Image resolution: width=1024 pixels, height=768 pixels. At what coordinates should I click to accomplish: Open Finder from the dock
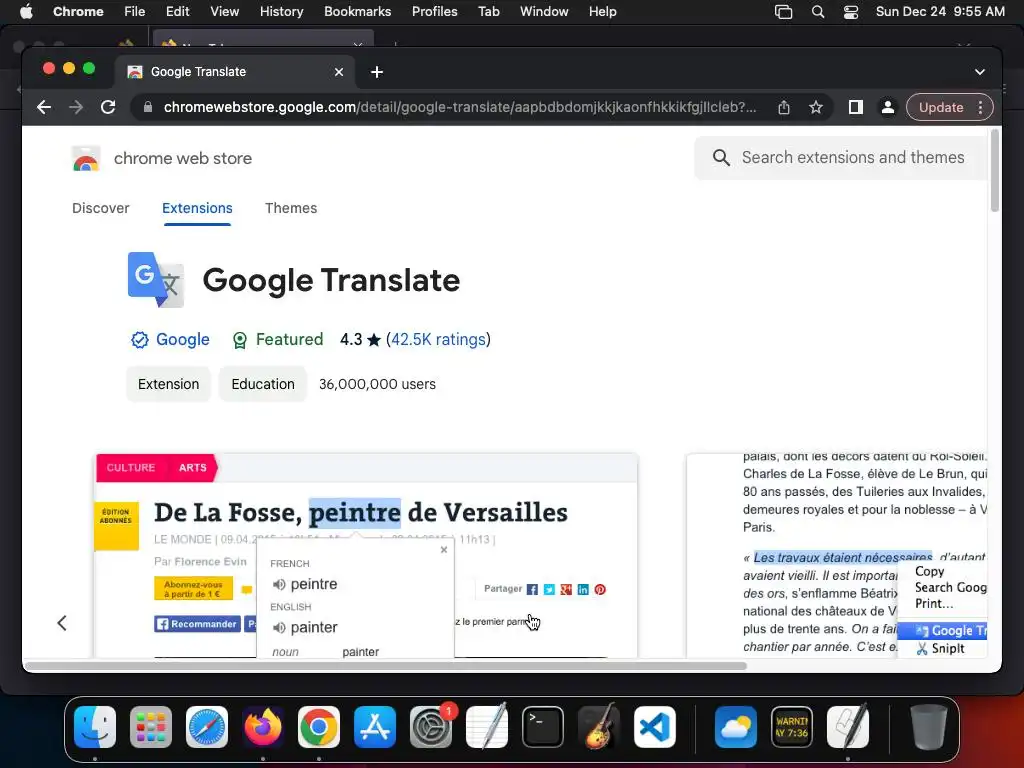point(95,727)
